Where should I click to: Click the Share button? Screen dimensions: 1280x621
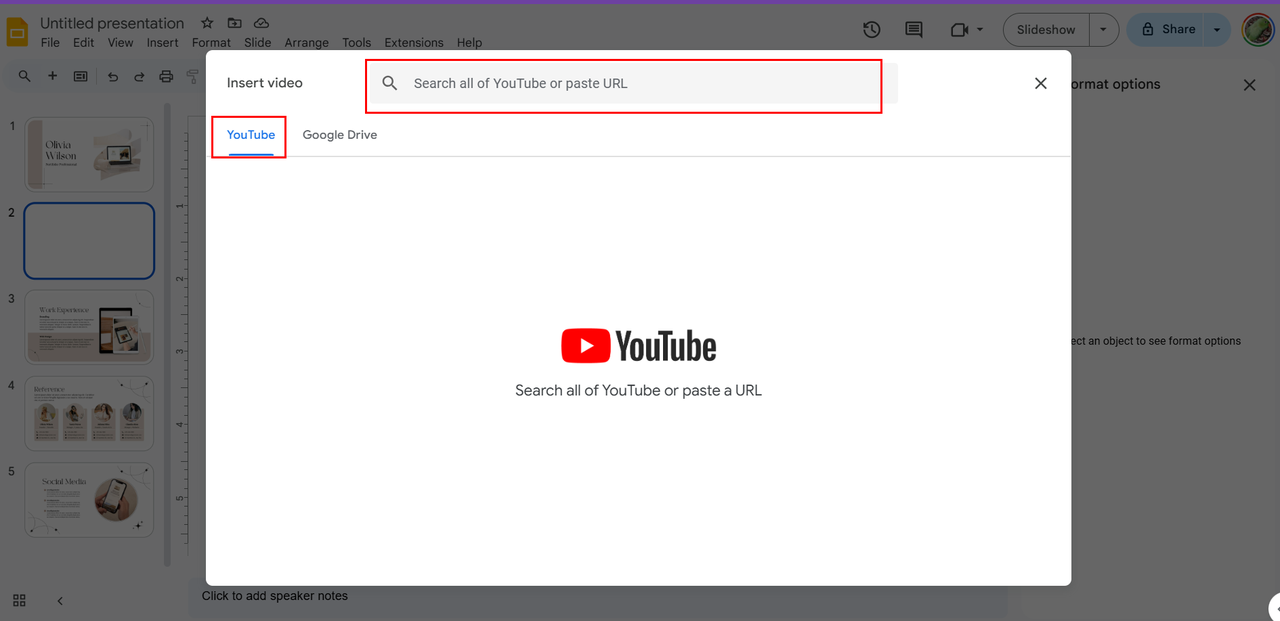pos(1167,30)
